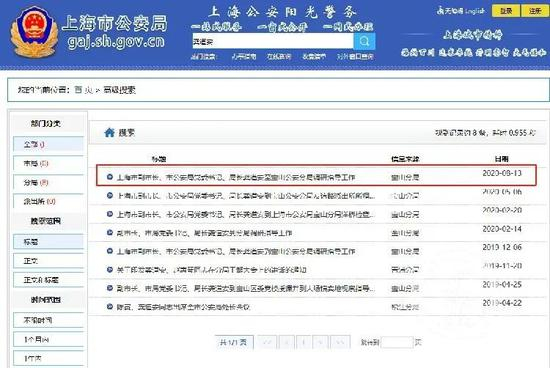Choose 标题 search scope option
This screenshot has width=550, height=368.
coord(49,242)
